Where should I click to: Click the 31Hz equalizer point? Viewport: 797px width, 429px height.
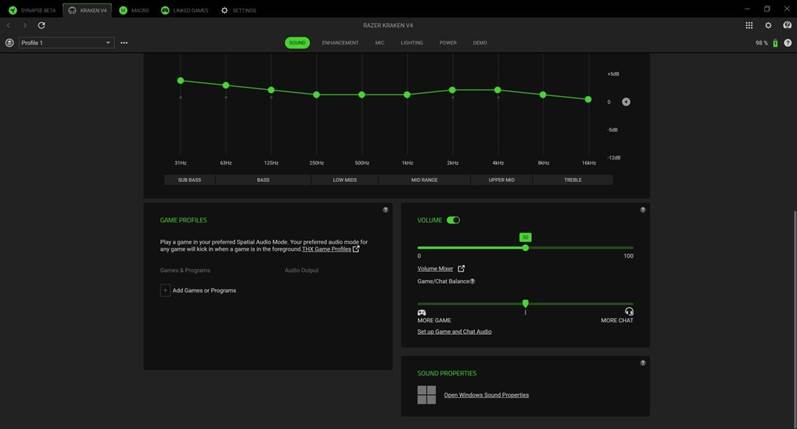[x=180, y=81]
